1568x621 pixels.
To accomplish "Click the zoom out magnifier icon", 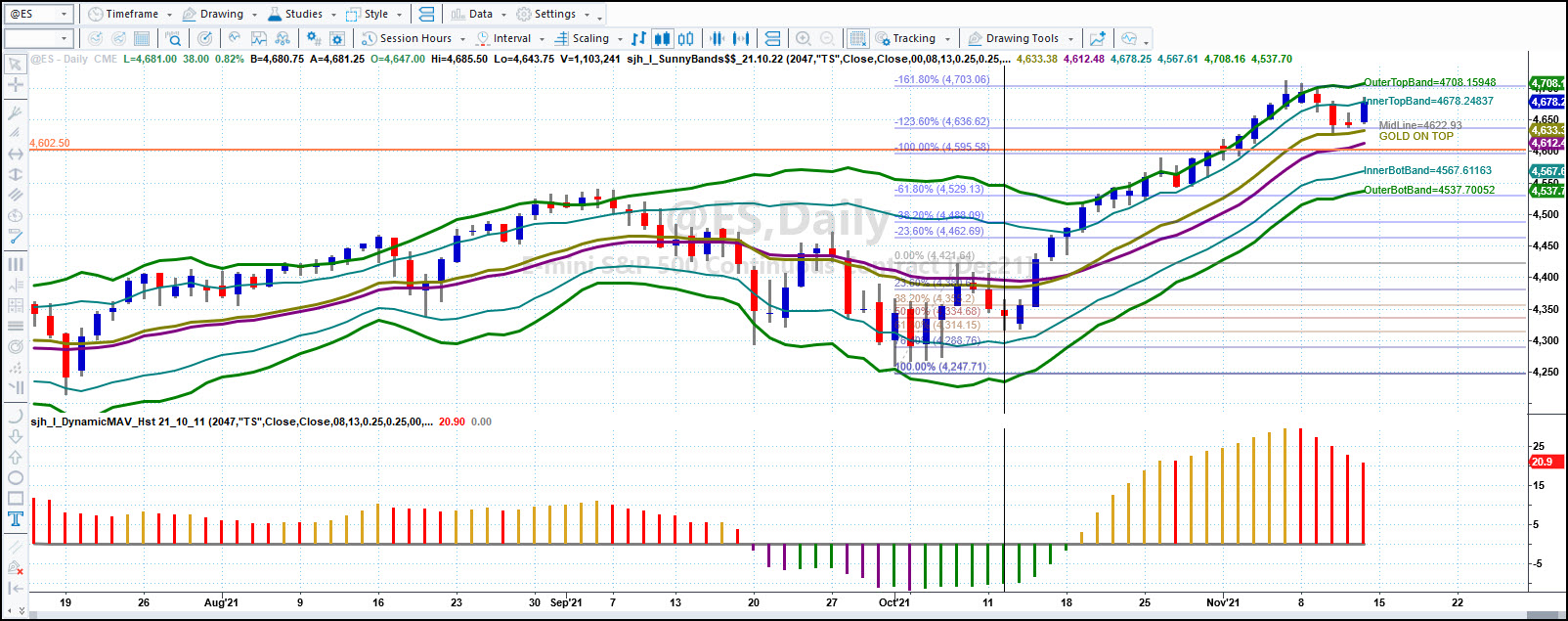I will coord(827,39).
